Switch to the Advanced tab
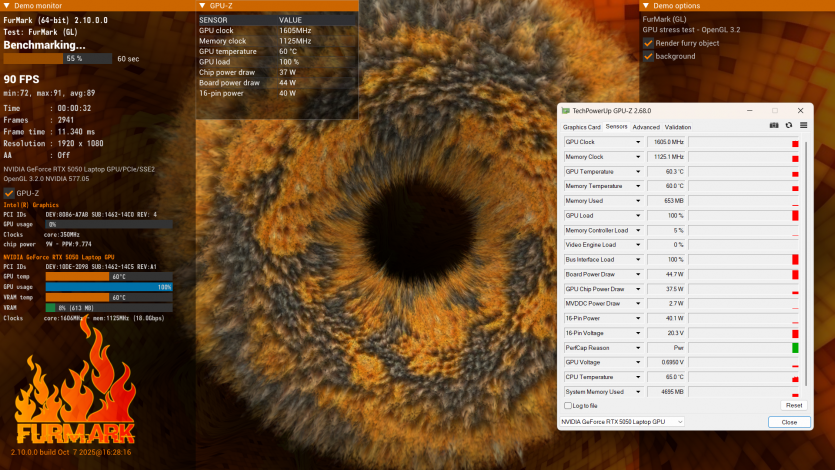 point(646,127)
